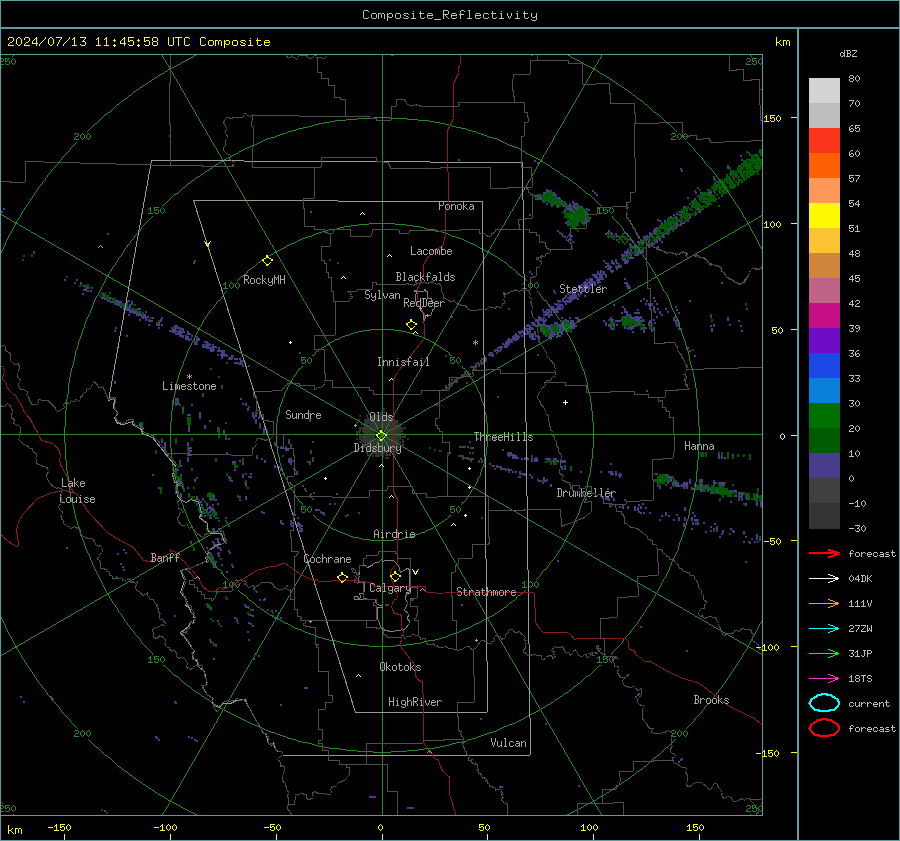Click the Sundre city label
This screenshot has height=841, width=900.
click(303, 415)
